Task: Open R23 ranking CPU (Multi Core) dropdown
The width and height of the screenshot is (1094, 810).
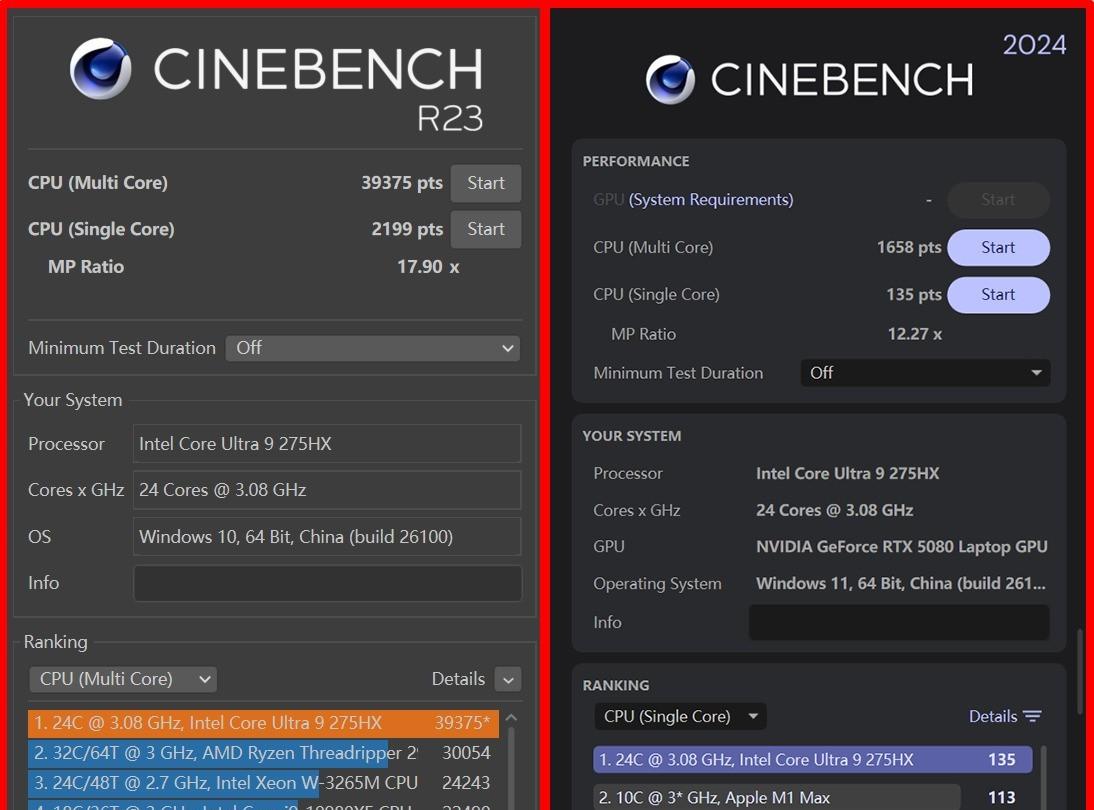Action: point(123,679)
